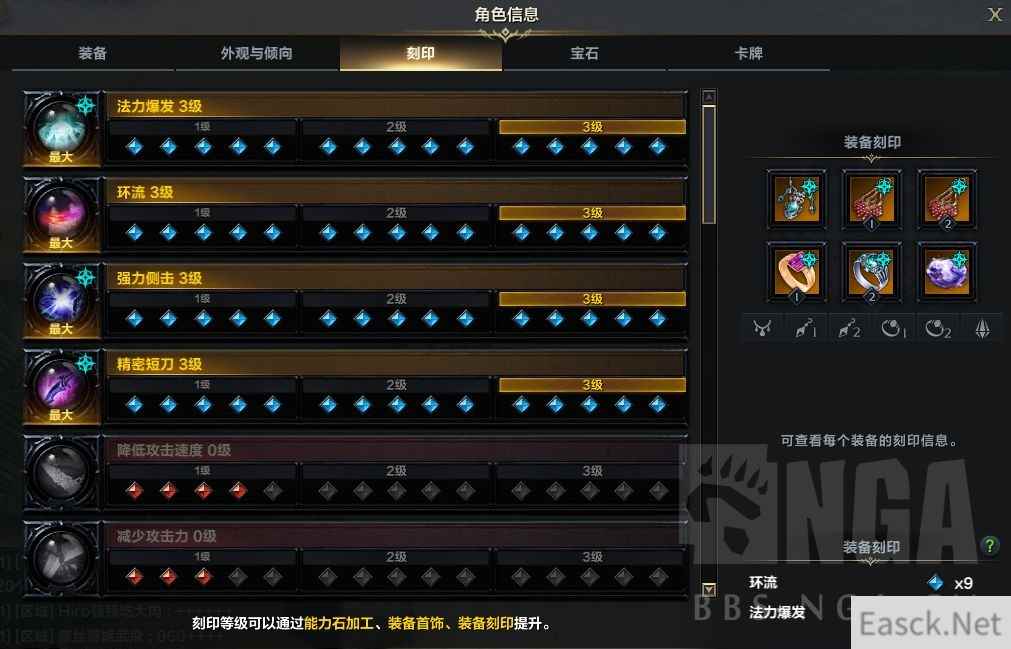1011x649 pixels.
Task: Switch to the 卡牌 tab
Action: click(749, 53)
